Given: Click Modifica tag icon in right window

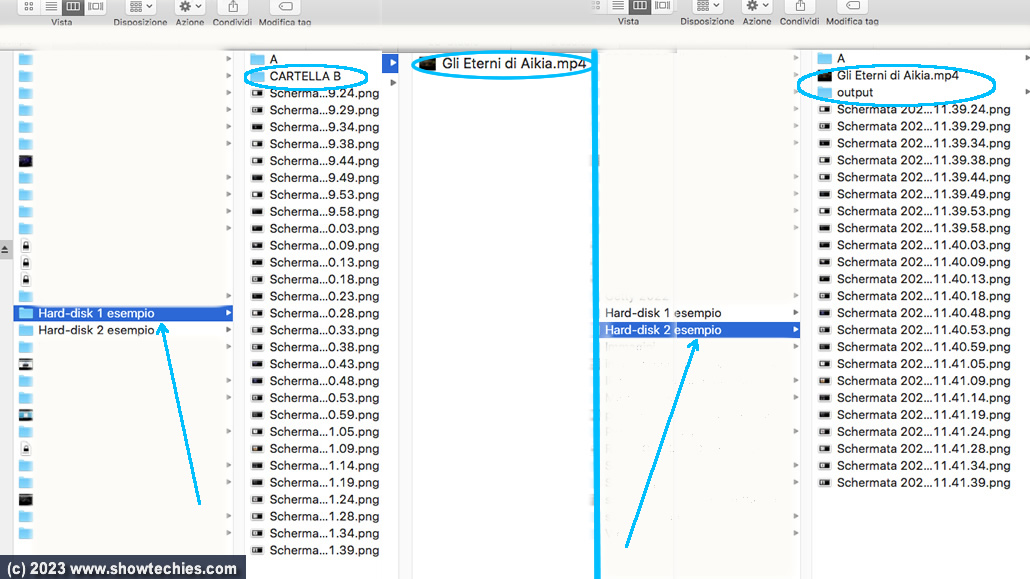Looking at the screenshot, I should point(852,6).
